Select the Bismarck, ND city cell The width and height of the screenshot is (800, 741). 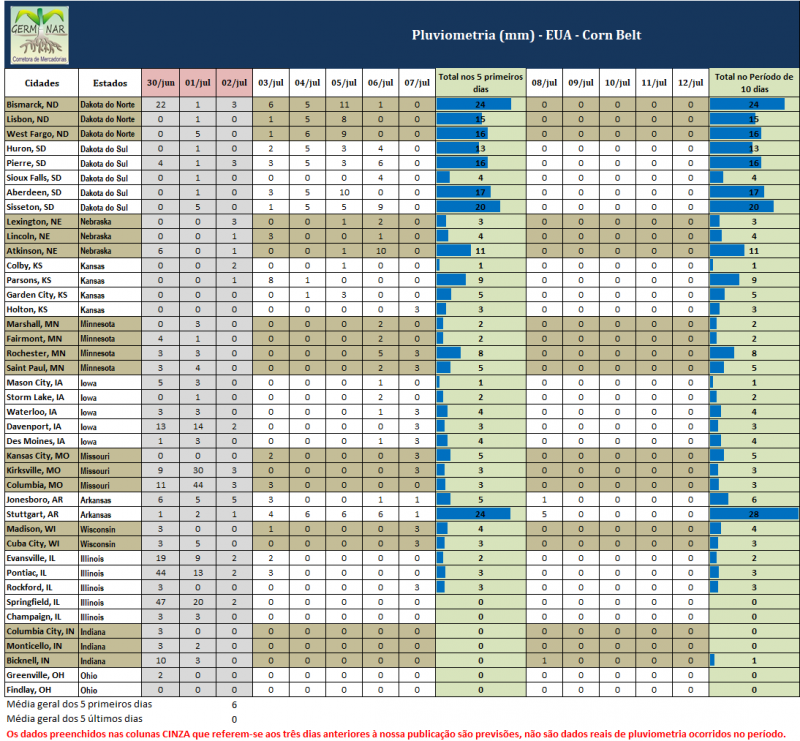click(x=41, y=104)
